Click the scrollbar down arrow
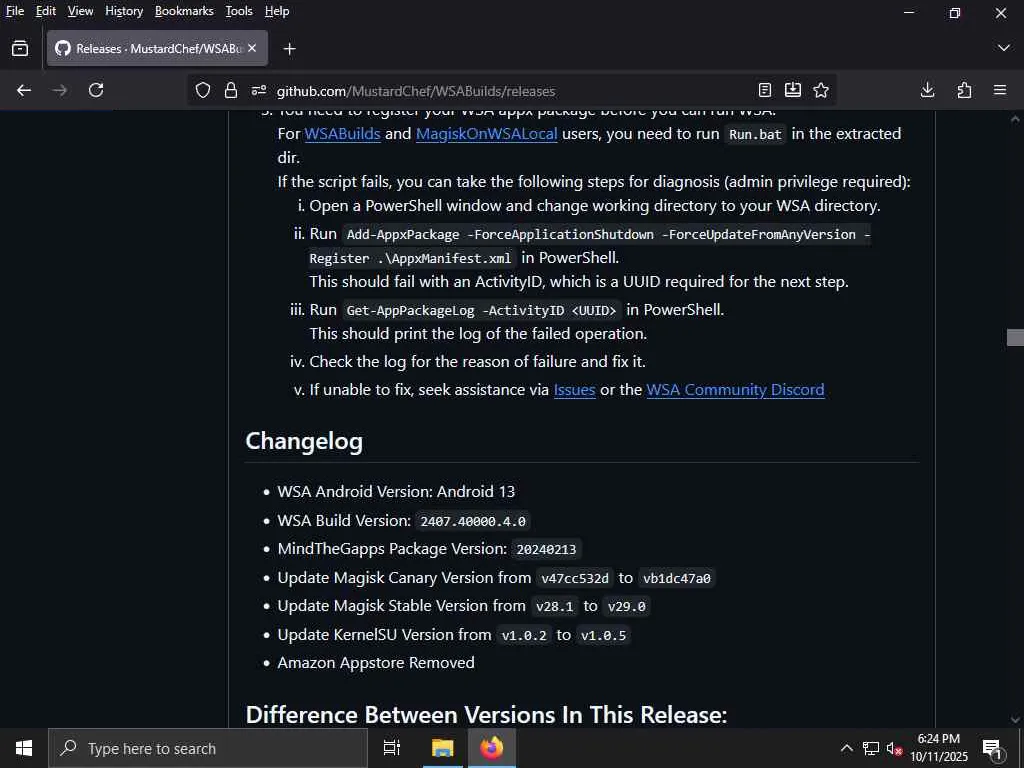Image resolution: width=1024 pixels, height=768 pixels. click(x=1015, y=720)
